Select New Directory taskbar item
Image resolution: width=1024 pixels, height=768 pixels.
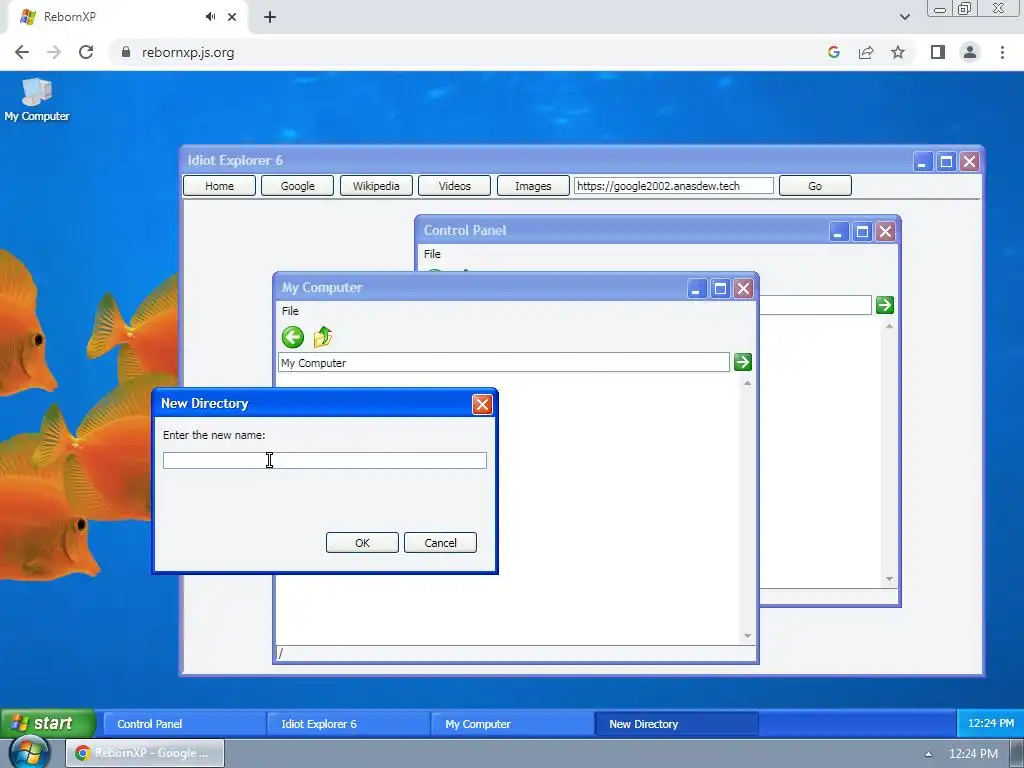coord(677,724)
